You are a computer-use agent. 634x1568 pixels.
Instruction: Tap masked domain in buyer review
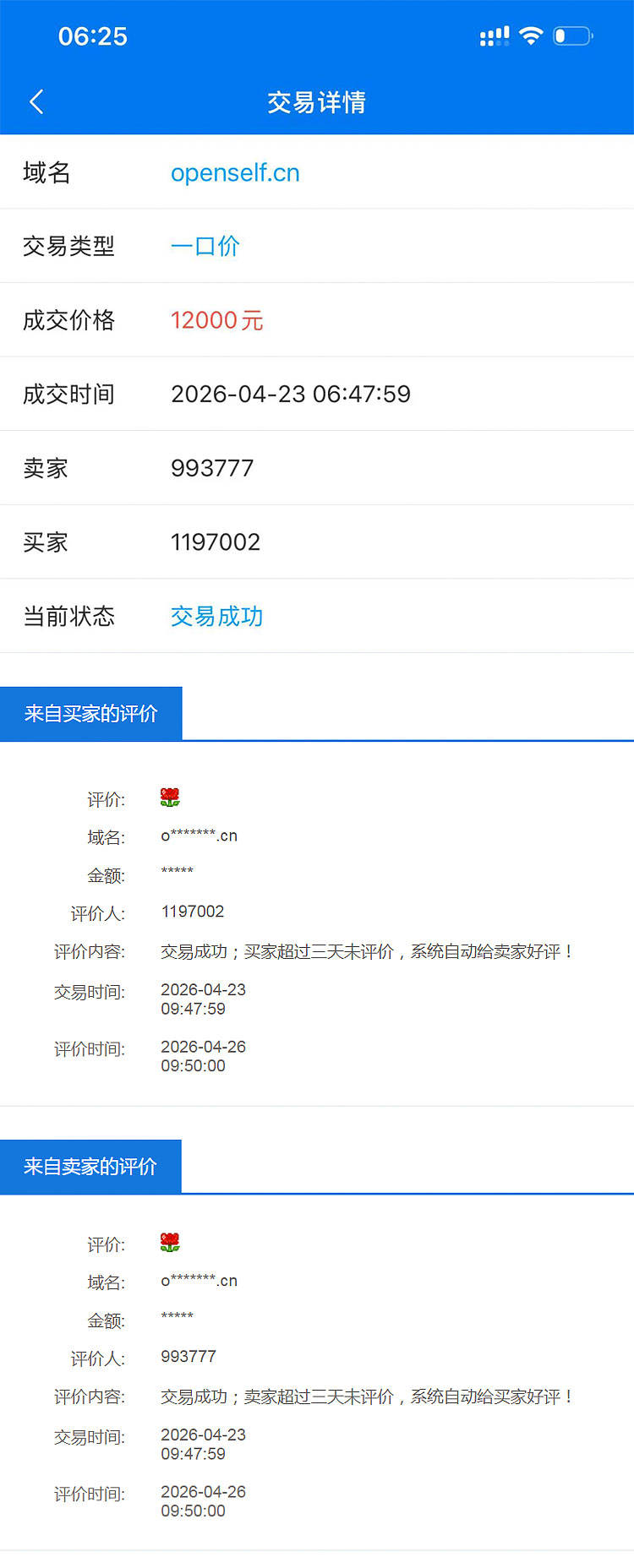(x=199, y=836)
